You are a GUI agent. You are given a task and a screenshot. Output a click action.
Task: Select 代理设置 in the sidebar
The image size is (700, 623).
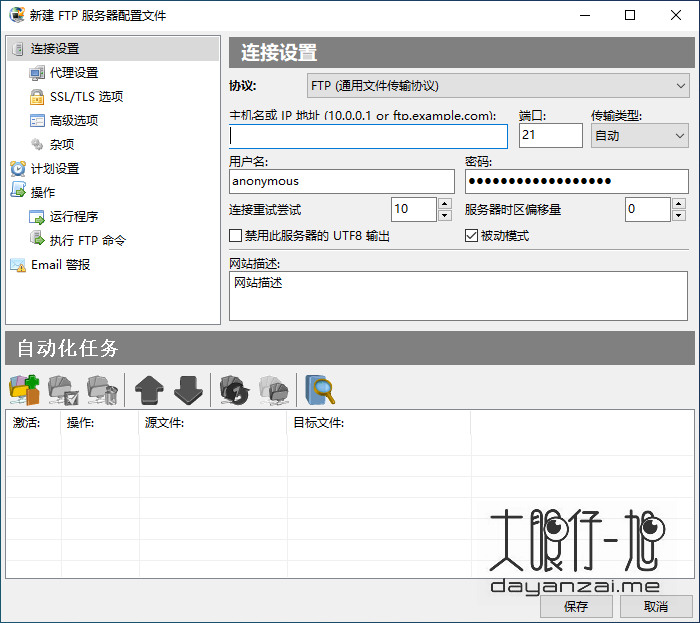74,73
